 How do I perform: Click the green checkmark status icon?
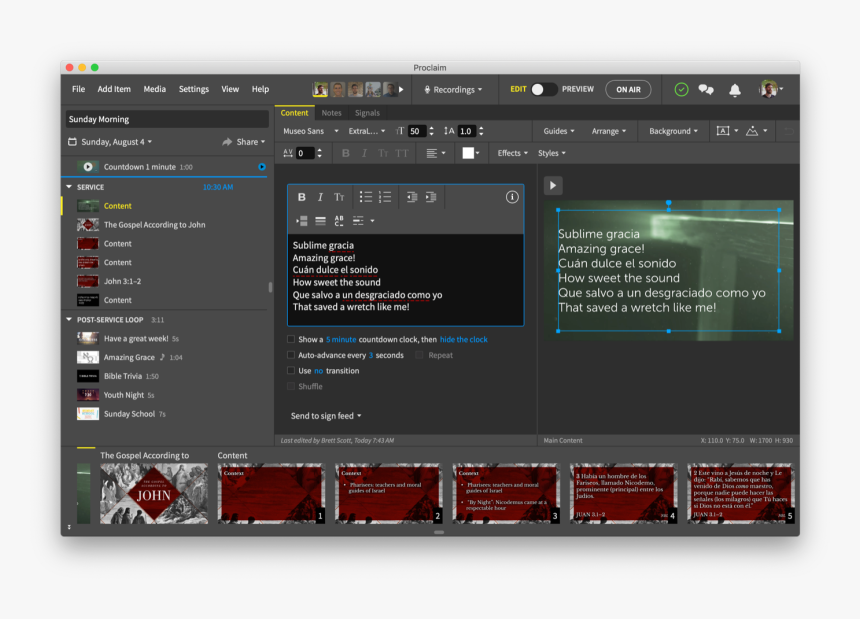[x=682, y=89]
